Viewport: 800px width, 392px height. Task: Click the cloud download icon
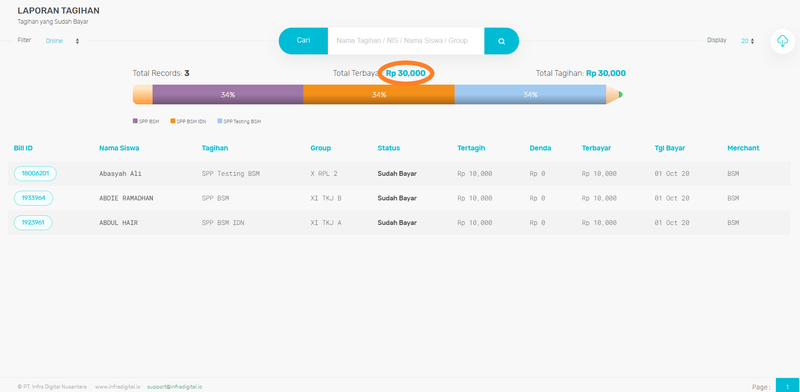pyautogui.click(x=783, y=41)
